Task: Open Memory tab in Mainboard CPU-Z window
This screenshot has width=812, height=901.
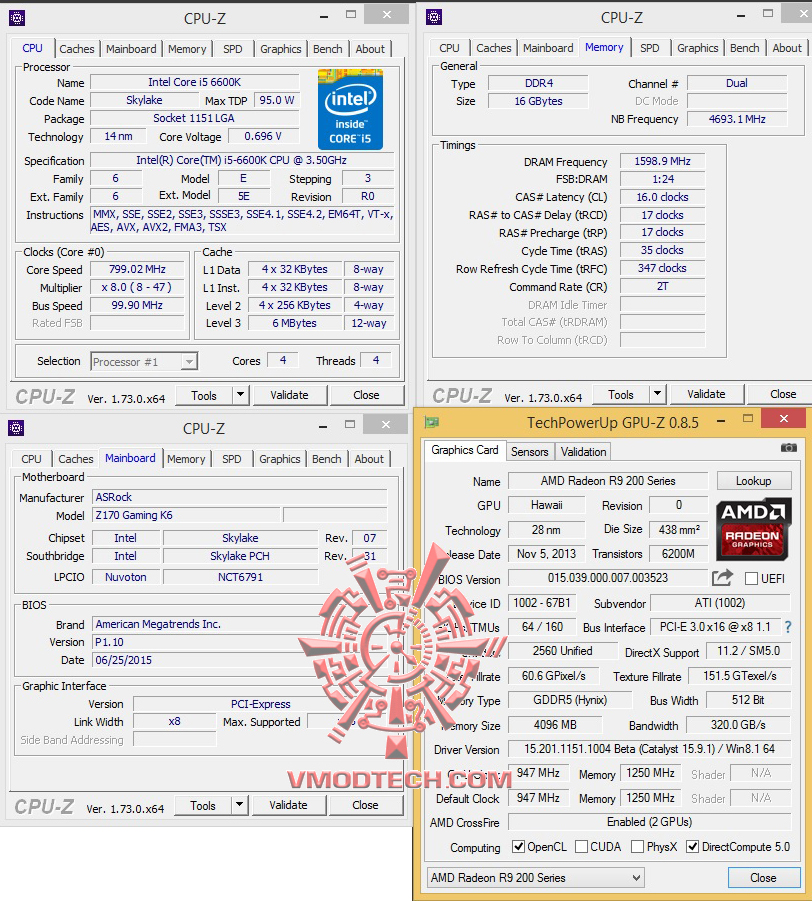Action: tap(186, 459)
